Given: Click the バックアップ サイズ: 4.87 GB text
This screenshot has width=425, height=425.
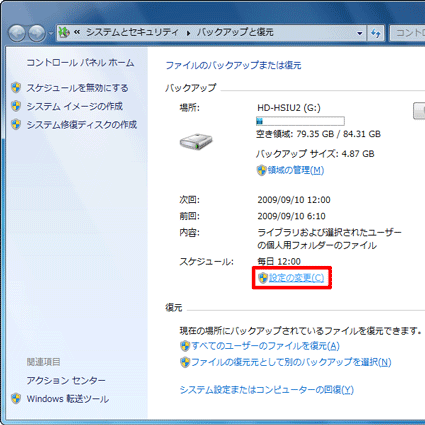Looking at the screenshot, I should (x=315, y=154).
